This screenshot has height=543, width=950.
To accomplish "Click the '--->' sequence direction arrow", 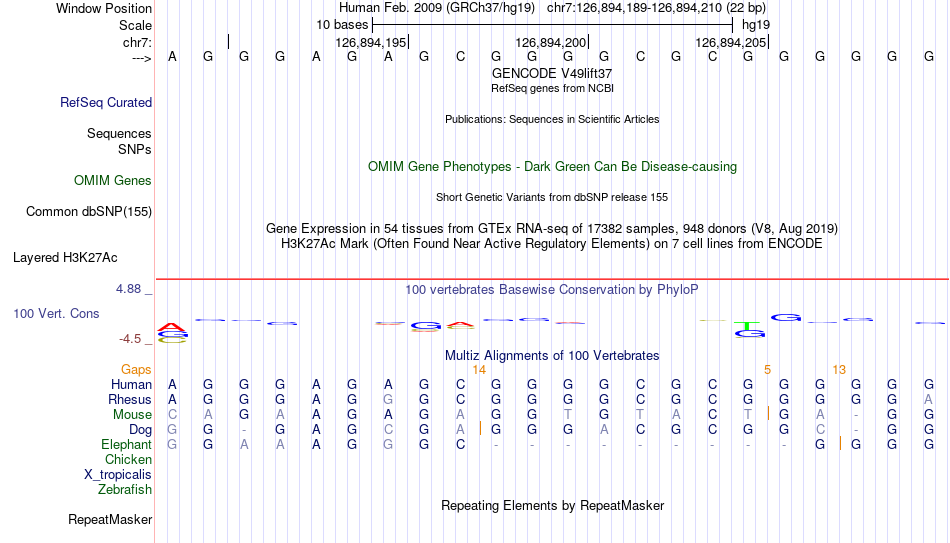I will (x=142, y=58).
